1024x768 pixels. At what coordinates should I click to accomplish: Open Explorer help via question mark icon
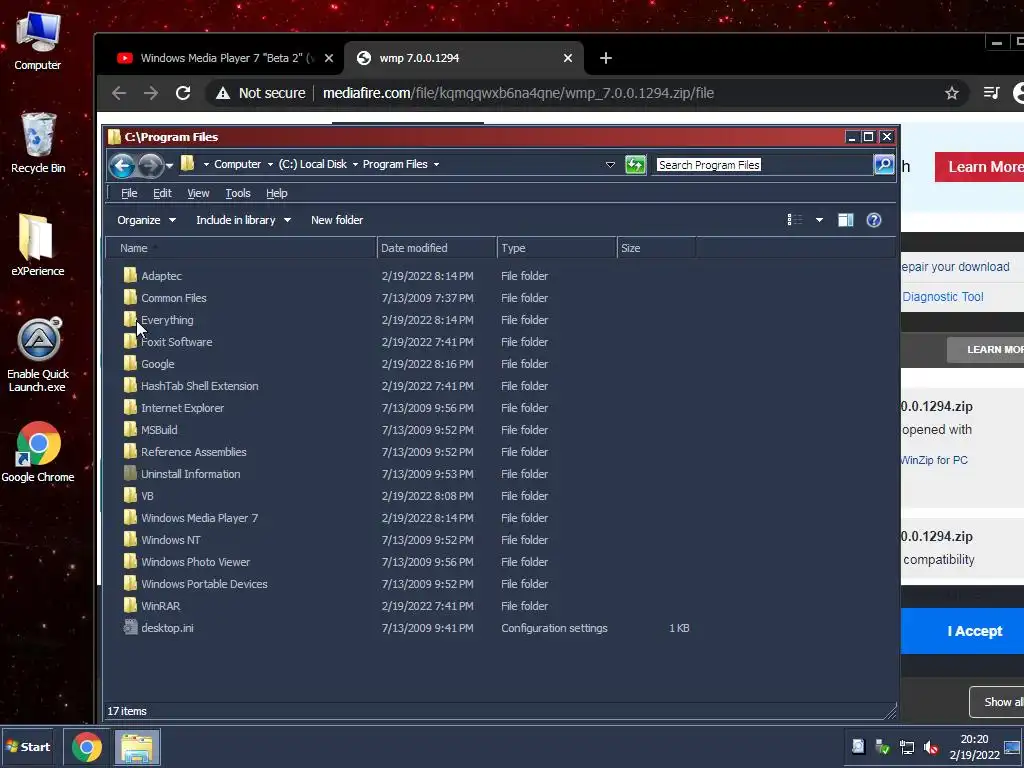coord(874,220)
